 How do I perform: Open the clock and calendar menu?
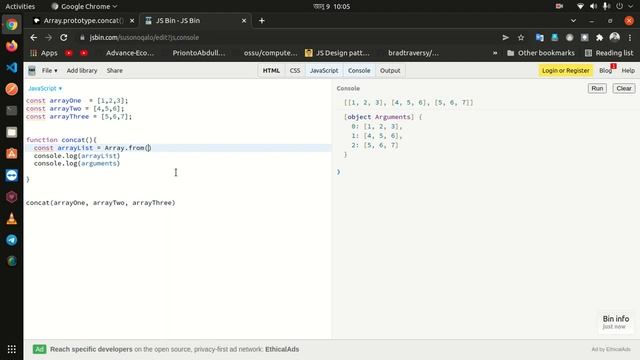(x=332, y=6)
